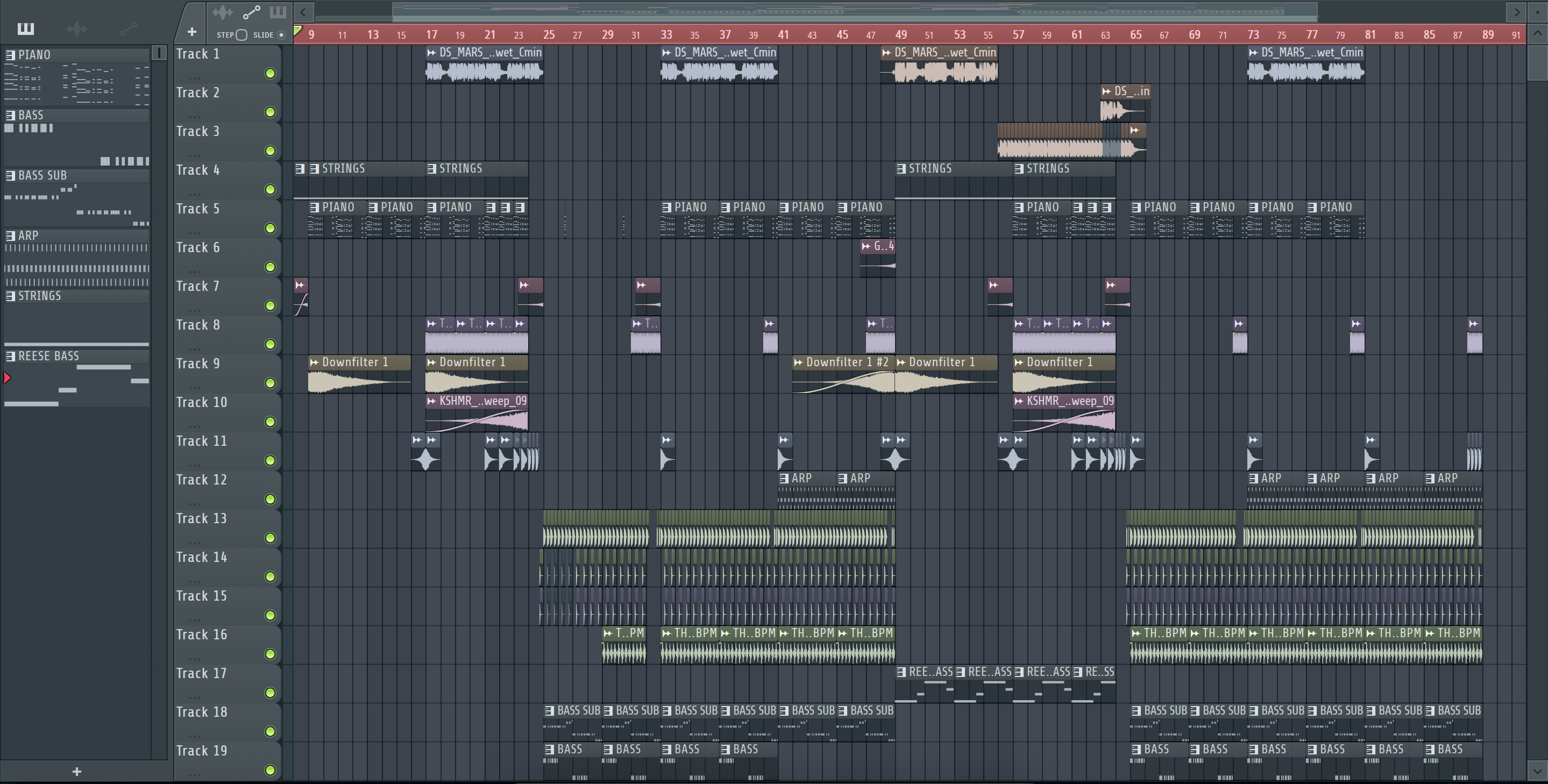Click the zoom button at top-right corner
The height and width of the screenshot is (784, 1548).
1538,11
